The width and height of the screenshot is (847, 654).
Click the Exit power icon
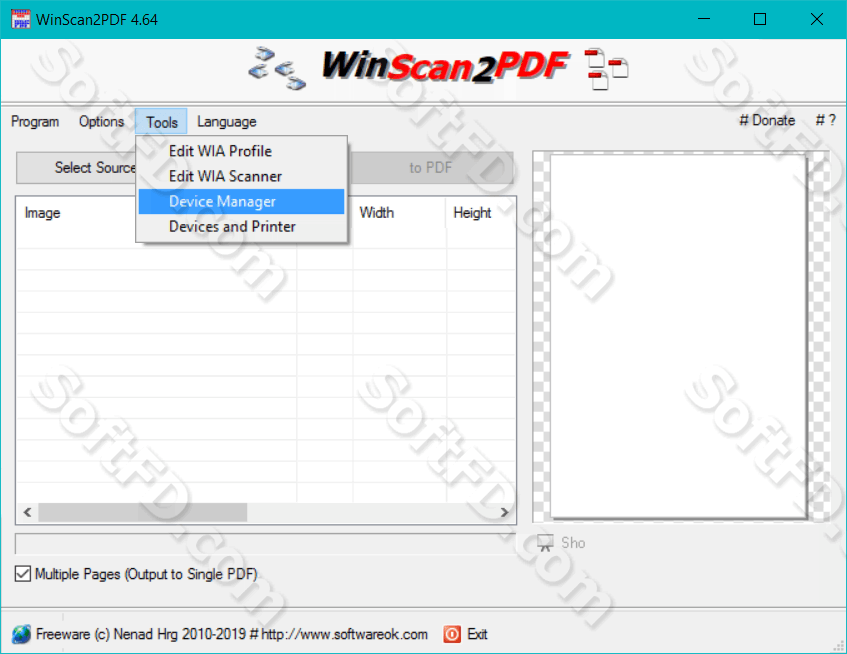[x=452, y=634]
